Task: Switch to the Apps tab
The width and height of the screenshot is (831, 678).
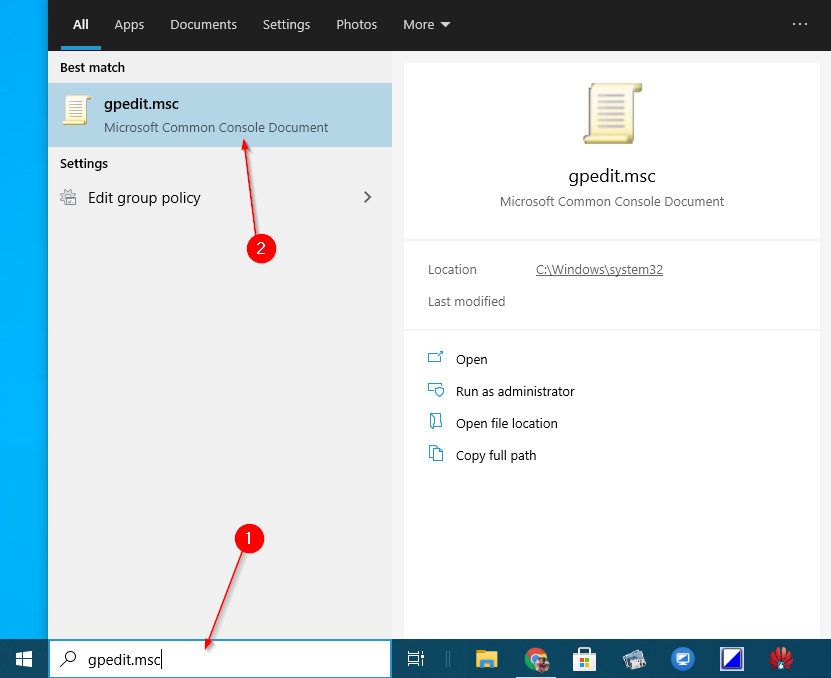Action: point(129,24)
